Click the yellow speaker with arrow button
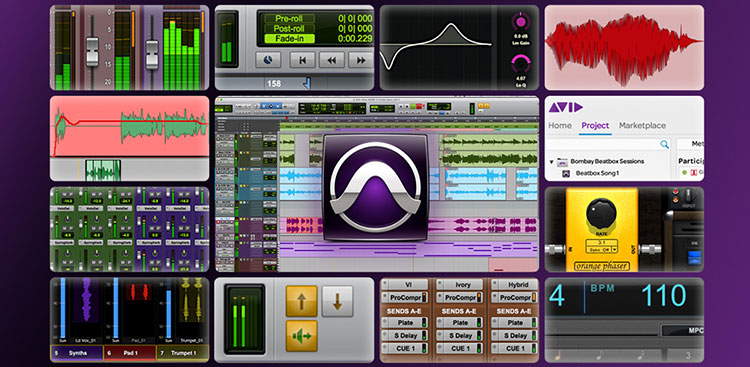 (301, 336)
